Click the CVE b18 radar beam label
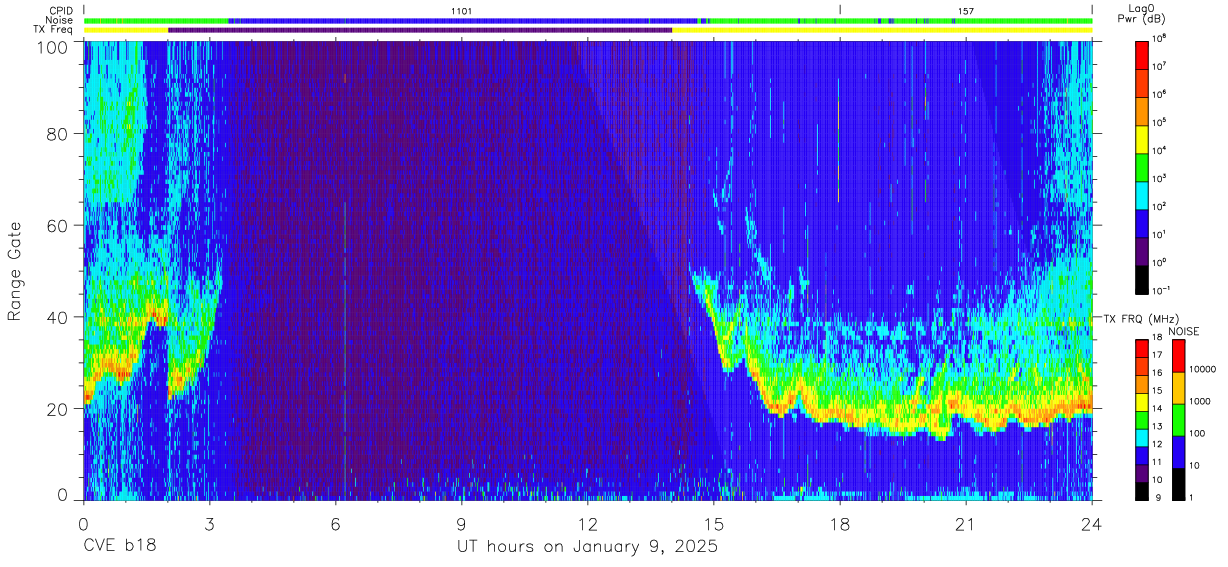 click(x=119, y=547)
